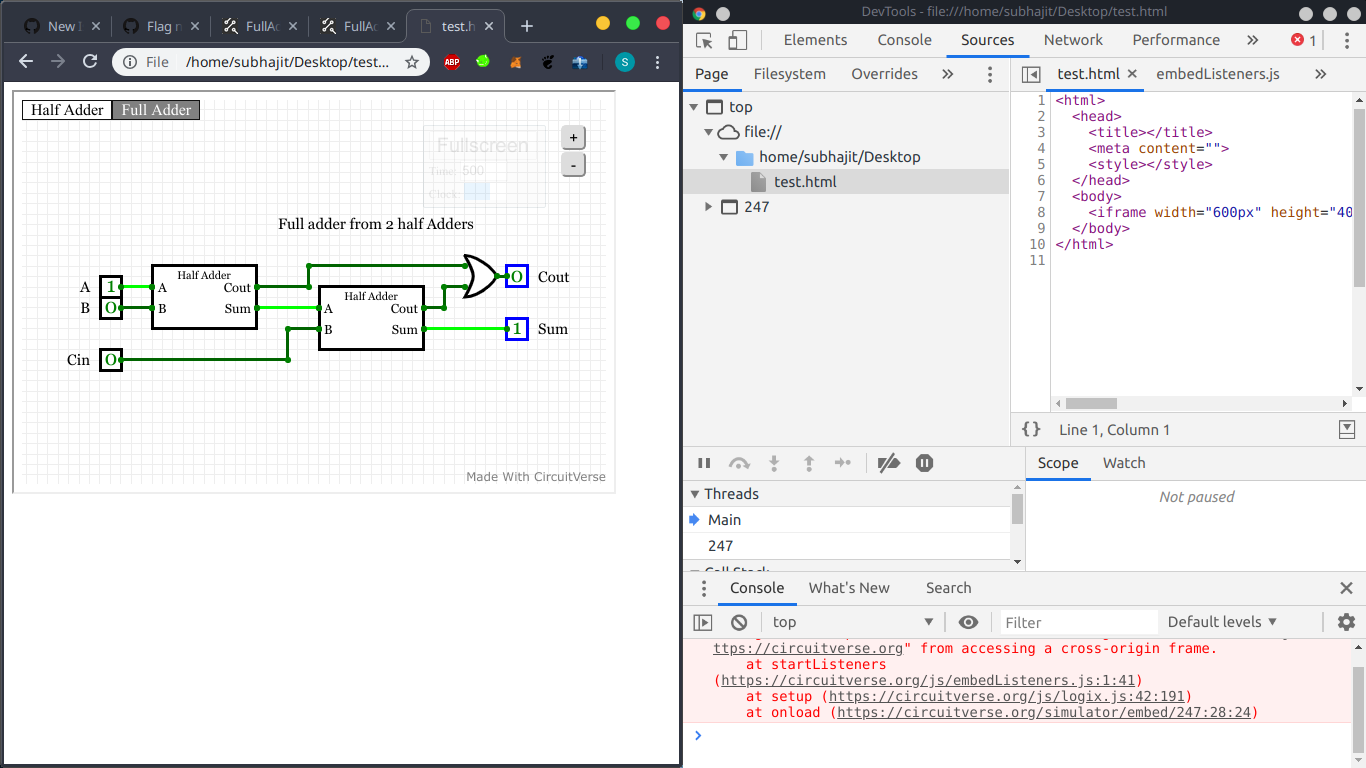Image resolution: width=1366 pixels, height=768 pixels.
Task: Open the logix.js:42:191 link
Action: pos(1007,696)
